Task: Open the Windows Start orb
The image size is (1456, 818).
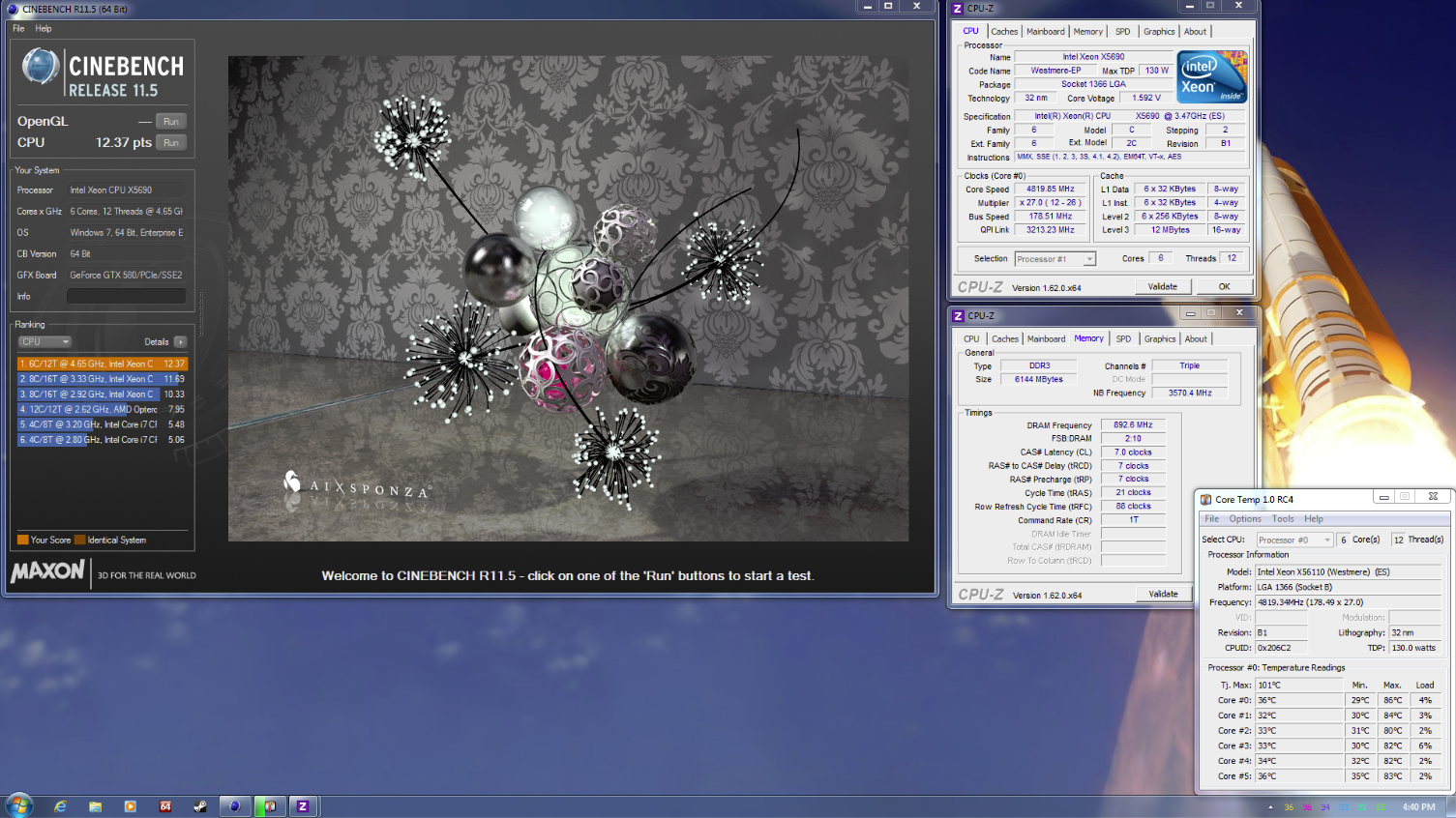Action: point(18,805)
